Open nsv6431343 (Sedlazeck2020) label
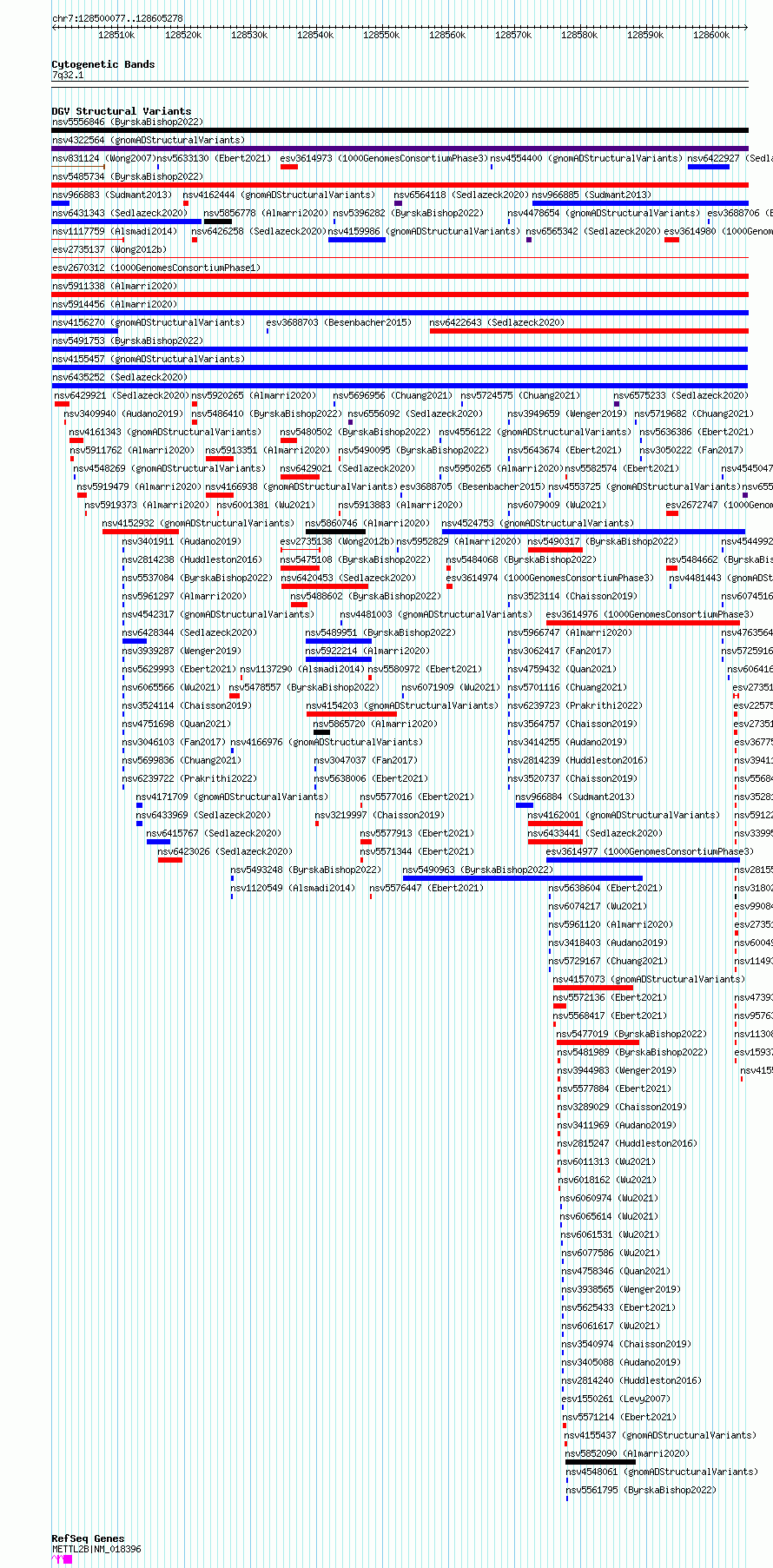This screenshot has height=1568, width=773. click(119, 213)
